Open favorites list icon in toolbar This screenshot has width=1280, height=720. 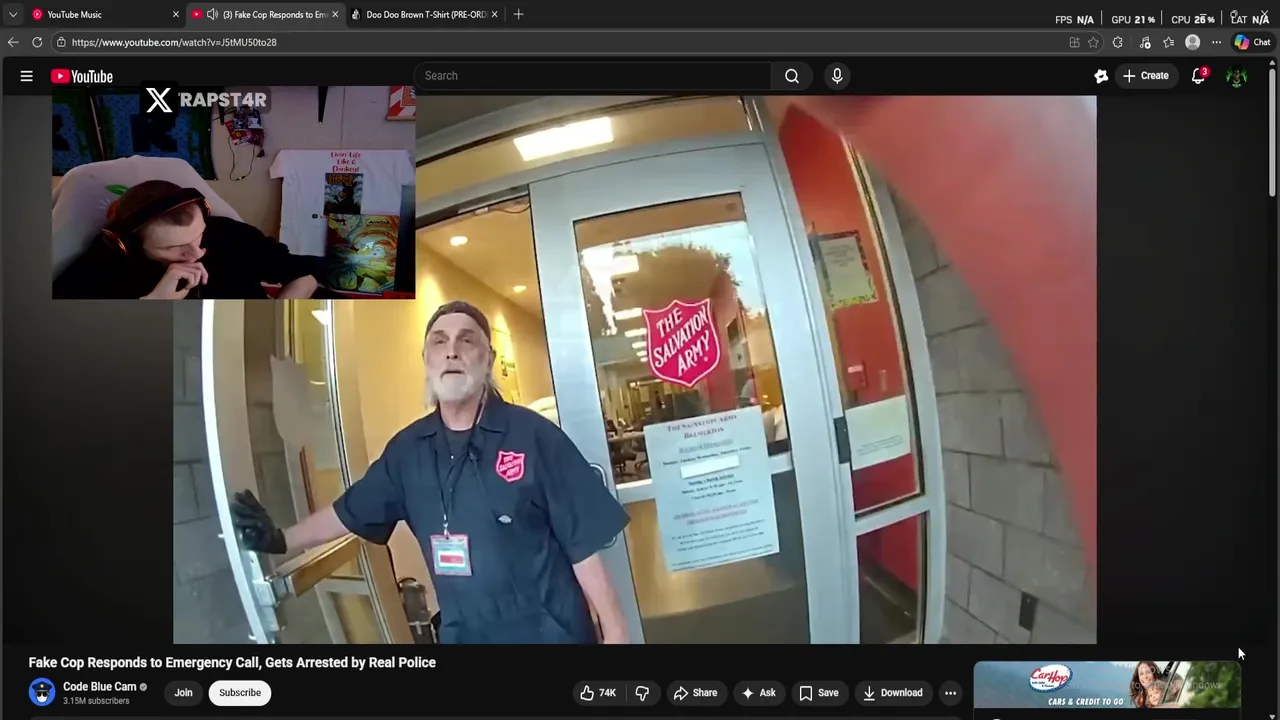click(x=1168, y=42)
